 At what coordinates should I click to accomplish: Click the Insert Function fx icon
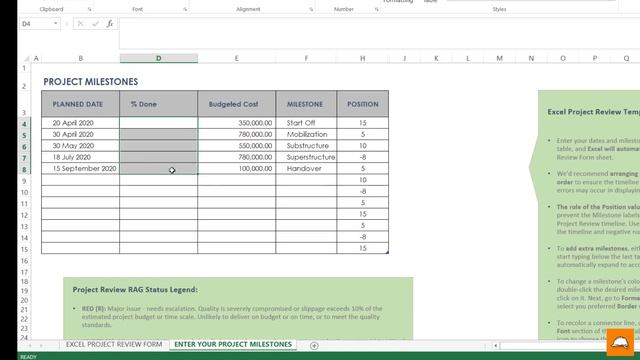(110, 24)
